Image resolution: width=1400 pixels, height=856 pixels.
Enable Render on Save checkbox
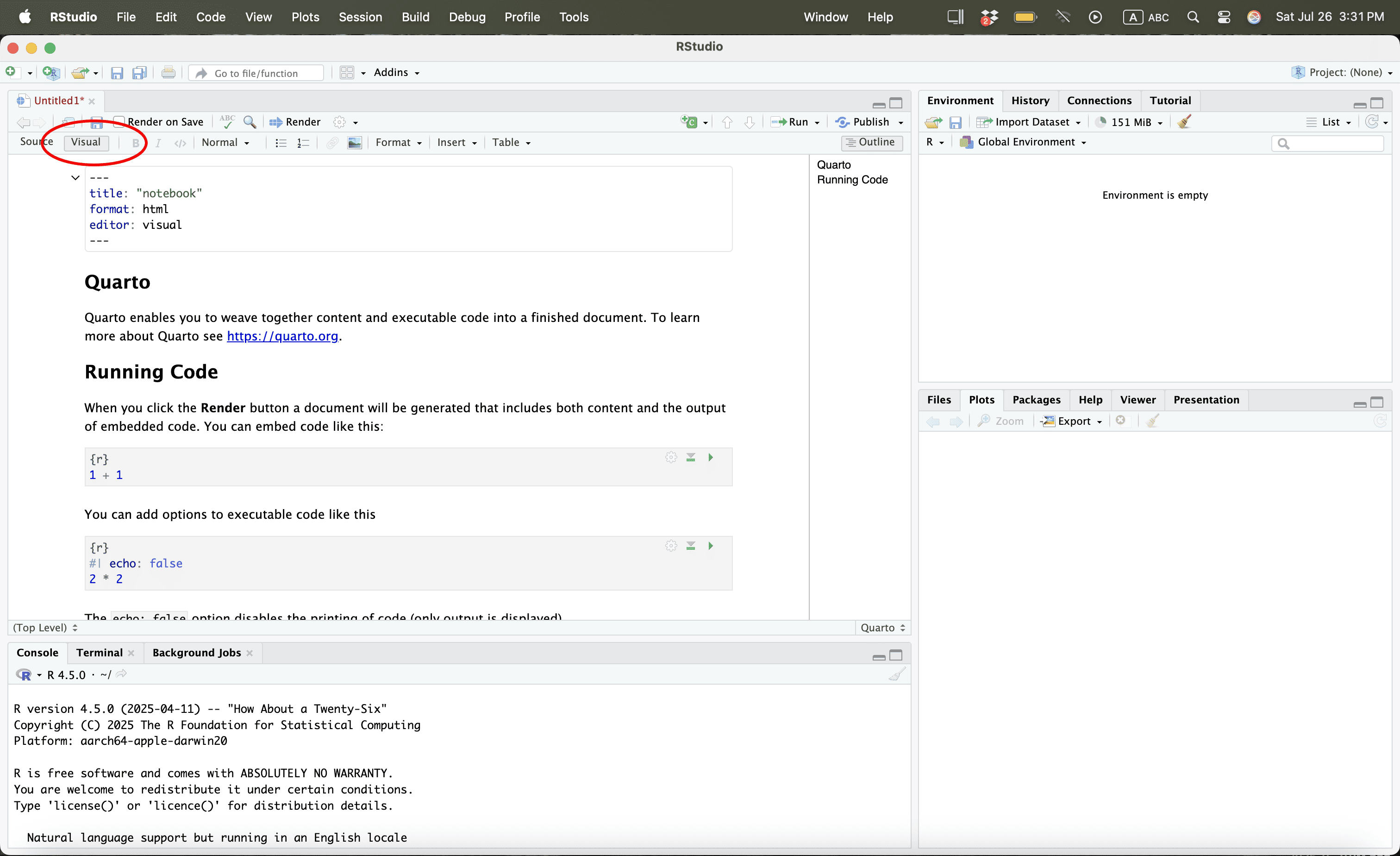(119, 122)
